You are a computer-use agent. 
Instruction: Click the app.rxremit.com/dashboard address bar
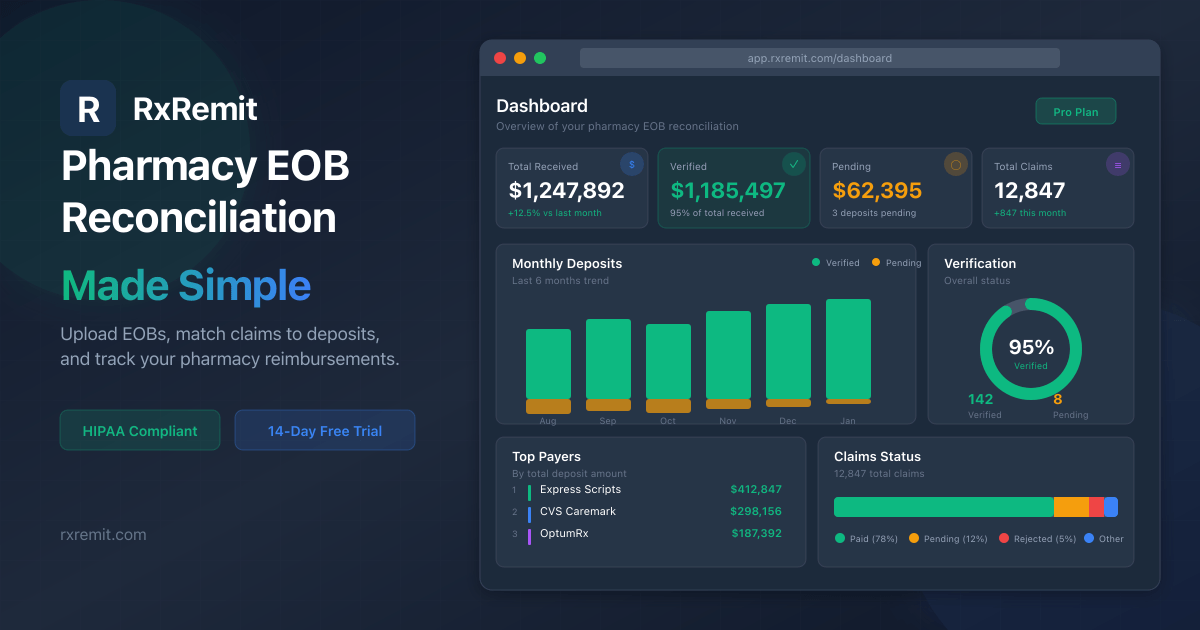[x=820, y=58]
